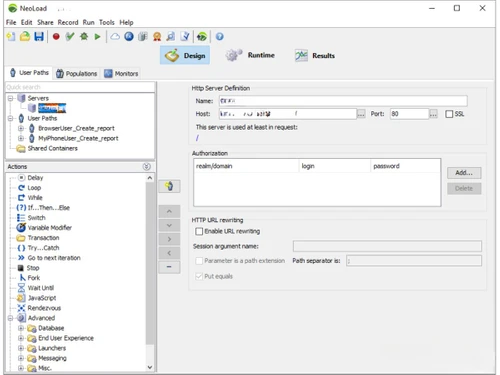The image size is (500, 375).
Task: Save project with the floppy disk icon
Action: [x=39, y=37]
